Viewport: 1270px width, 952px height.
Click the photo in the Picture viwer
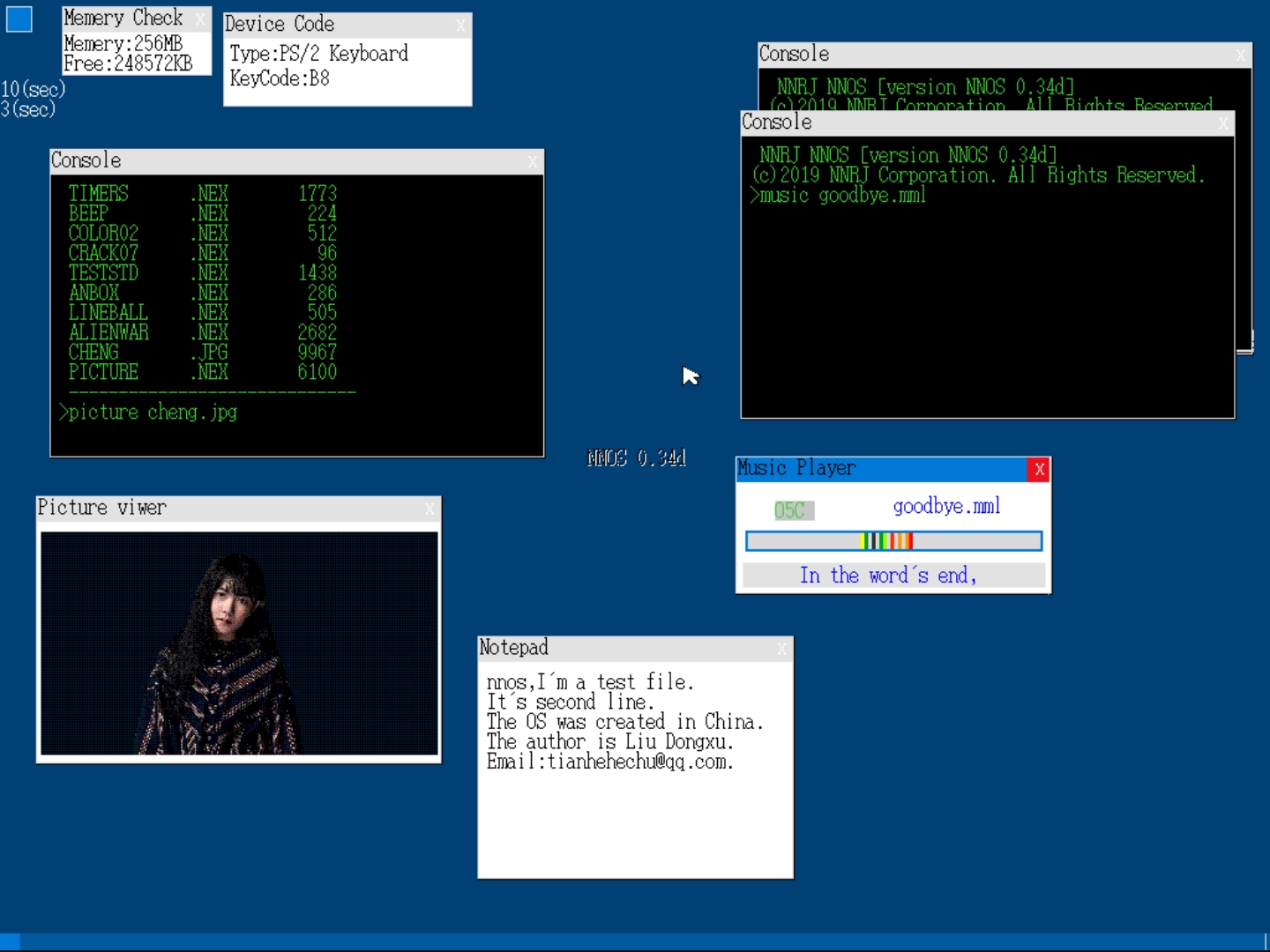[x=239, y=643]
